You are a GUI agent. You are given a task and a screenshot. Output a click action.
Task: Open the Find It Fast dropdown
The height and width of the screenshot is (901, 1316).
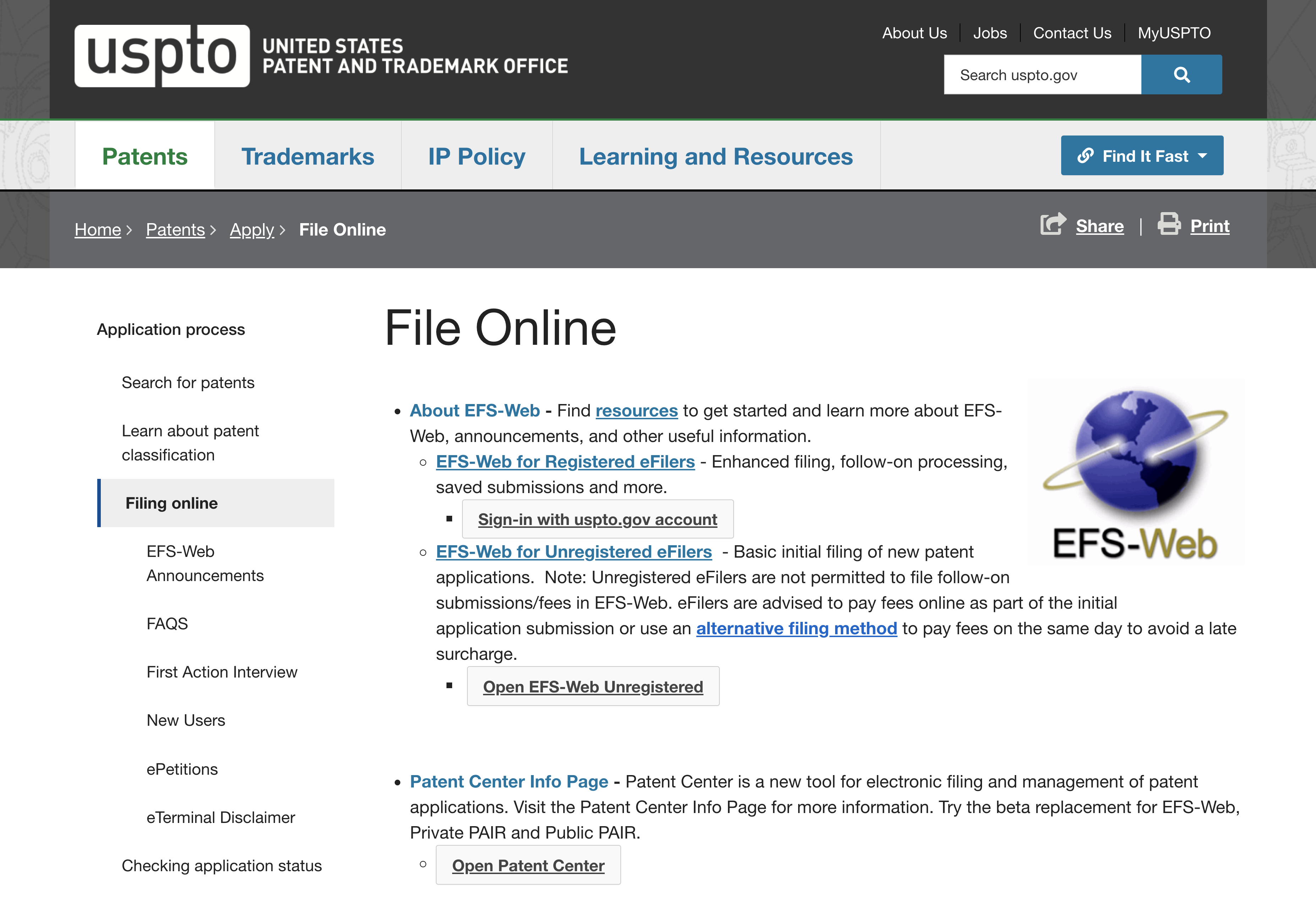tap(1142, 156)
